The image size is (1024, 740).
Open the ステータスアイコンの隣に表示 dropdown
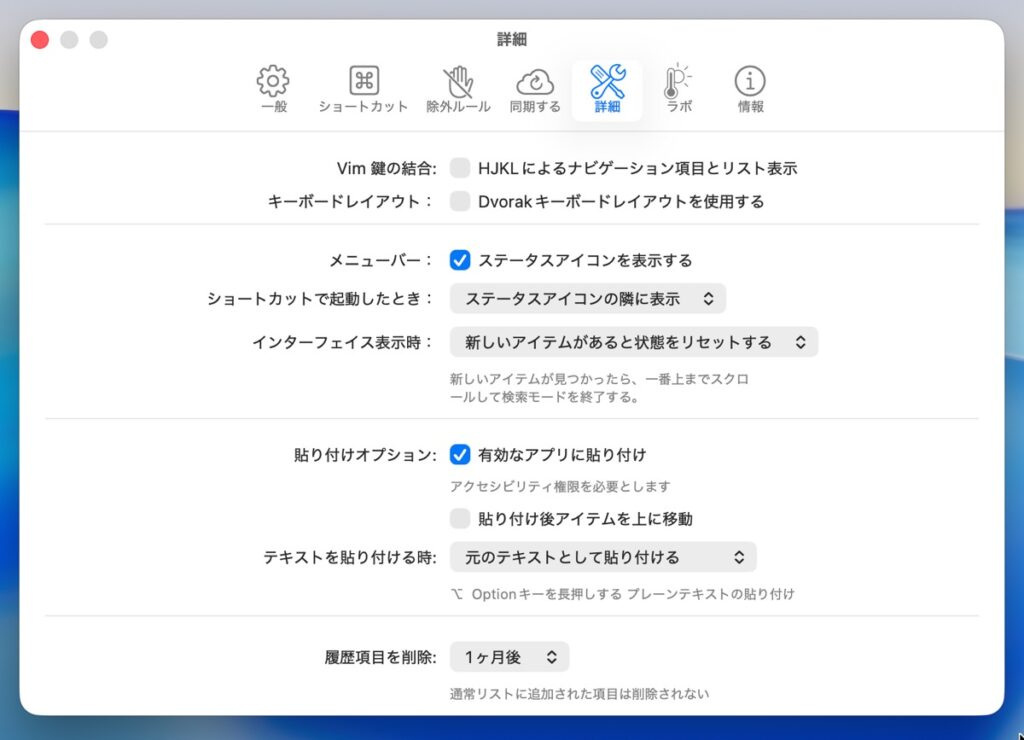[588, 298]
